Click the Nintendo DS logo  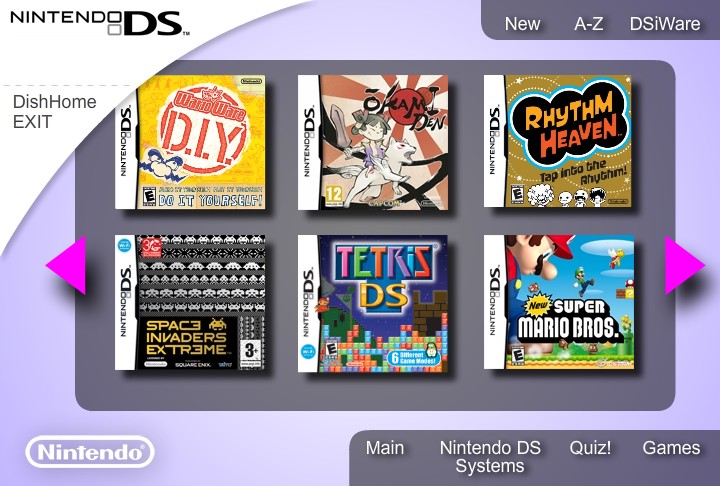point(100,23)
